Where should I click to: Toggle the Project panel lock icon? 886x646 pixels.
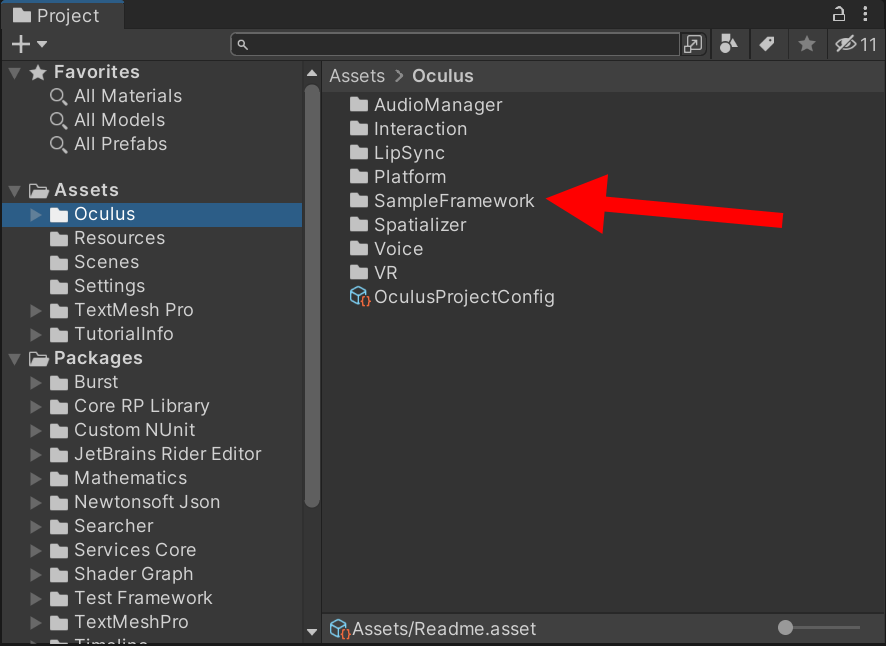839,14
